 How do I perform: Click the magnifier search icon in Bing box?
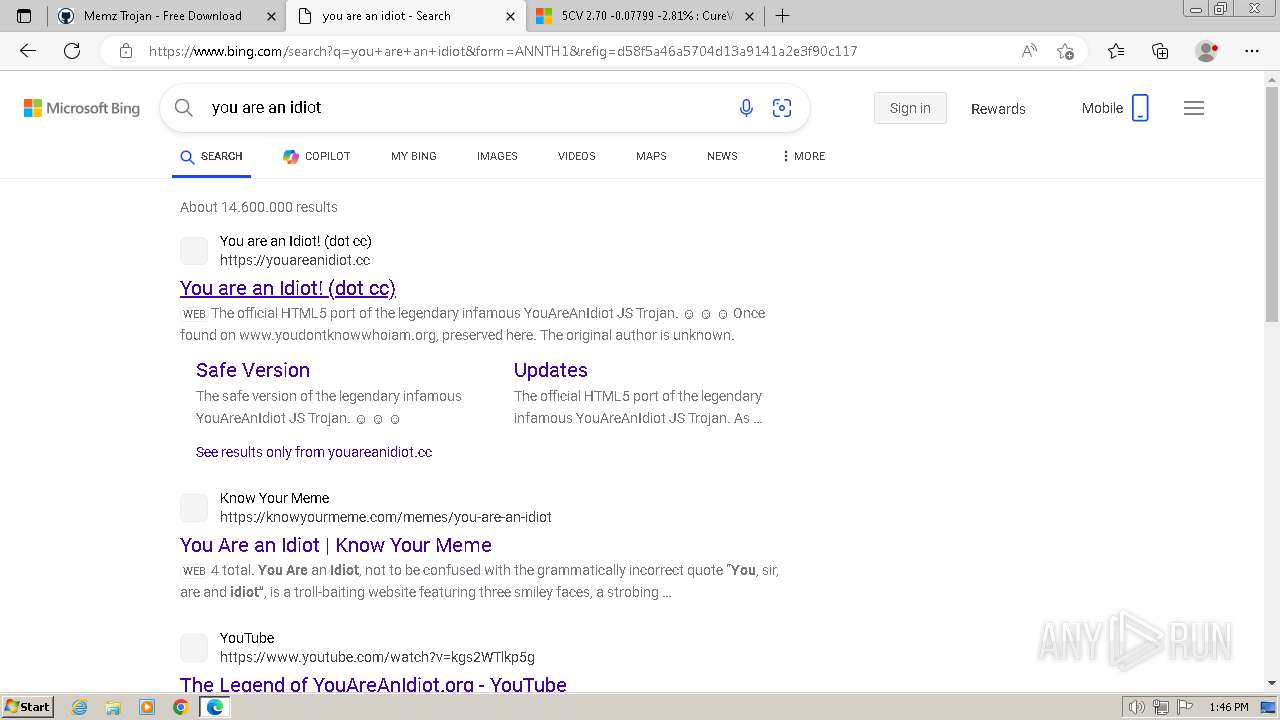click(183, 108)
